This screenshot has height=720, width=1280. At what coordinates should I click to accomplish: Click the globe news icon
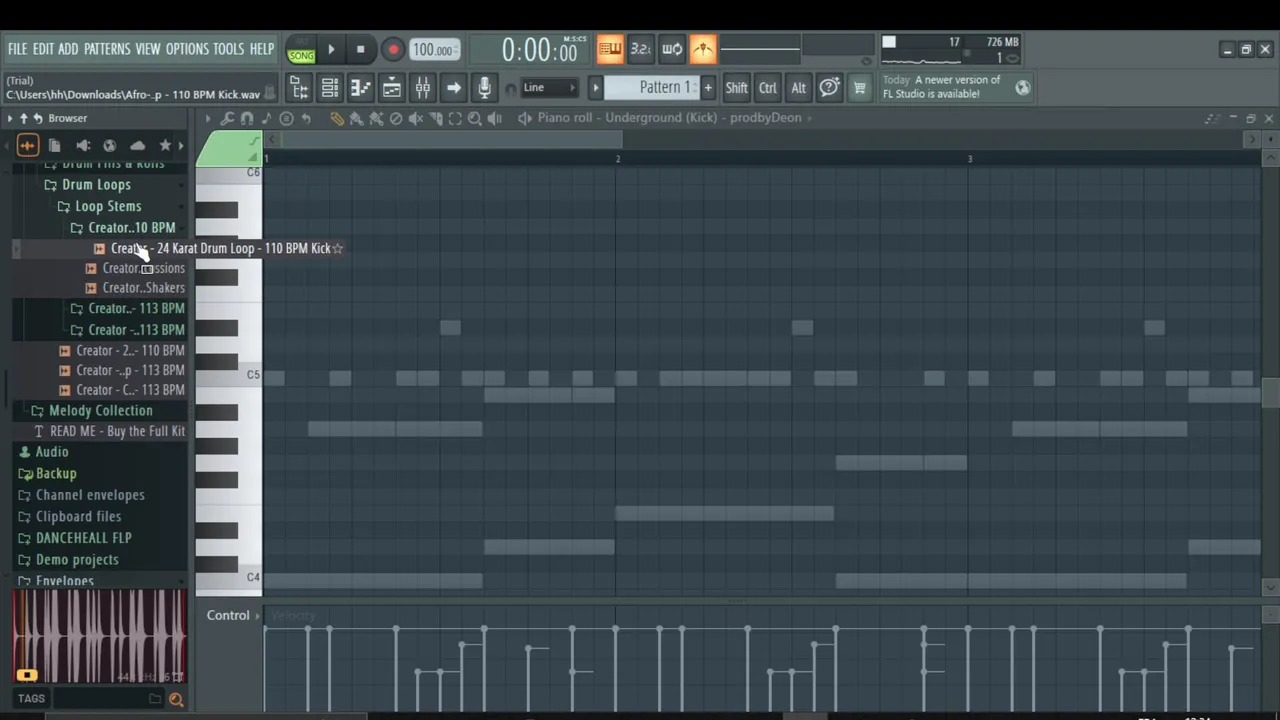tap(1022, 88)
